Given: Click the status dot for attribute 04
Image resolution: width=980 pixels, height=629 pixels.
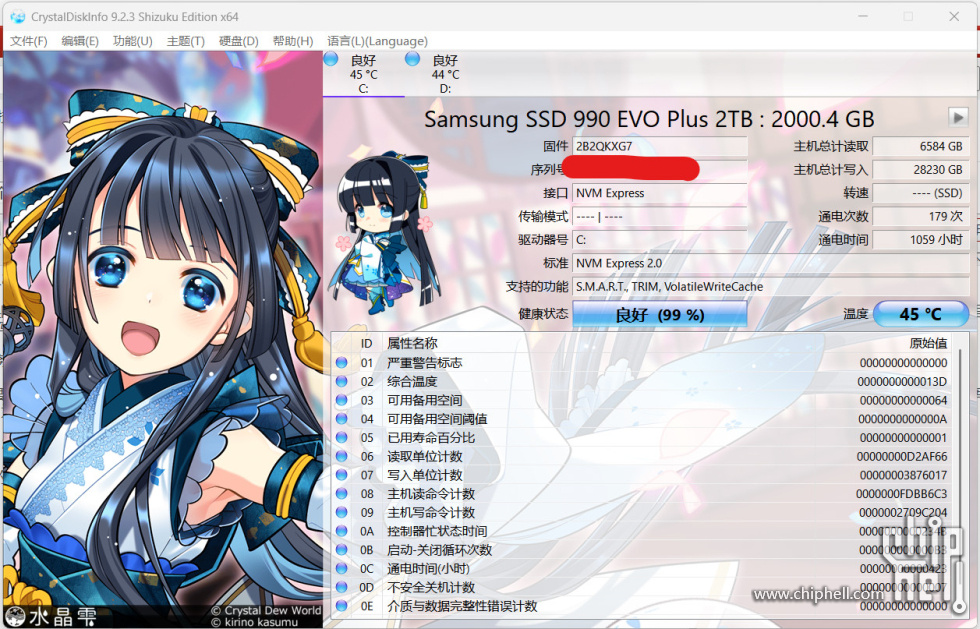Looking at the screenshot, I should tap(341, 419).
